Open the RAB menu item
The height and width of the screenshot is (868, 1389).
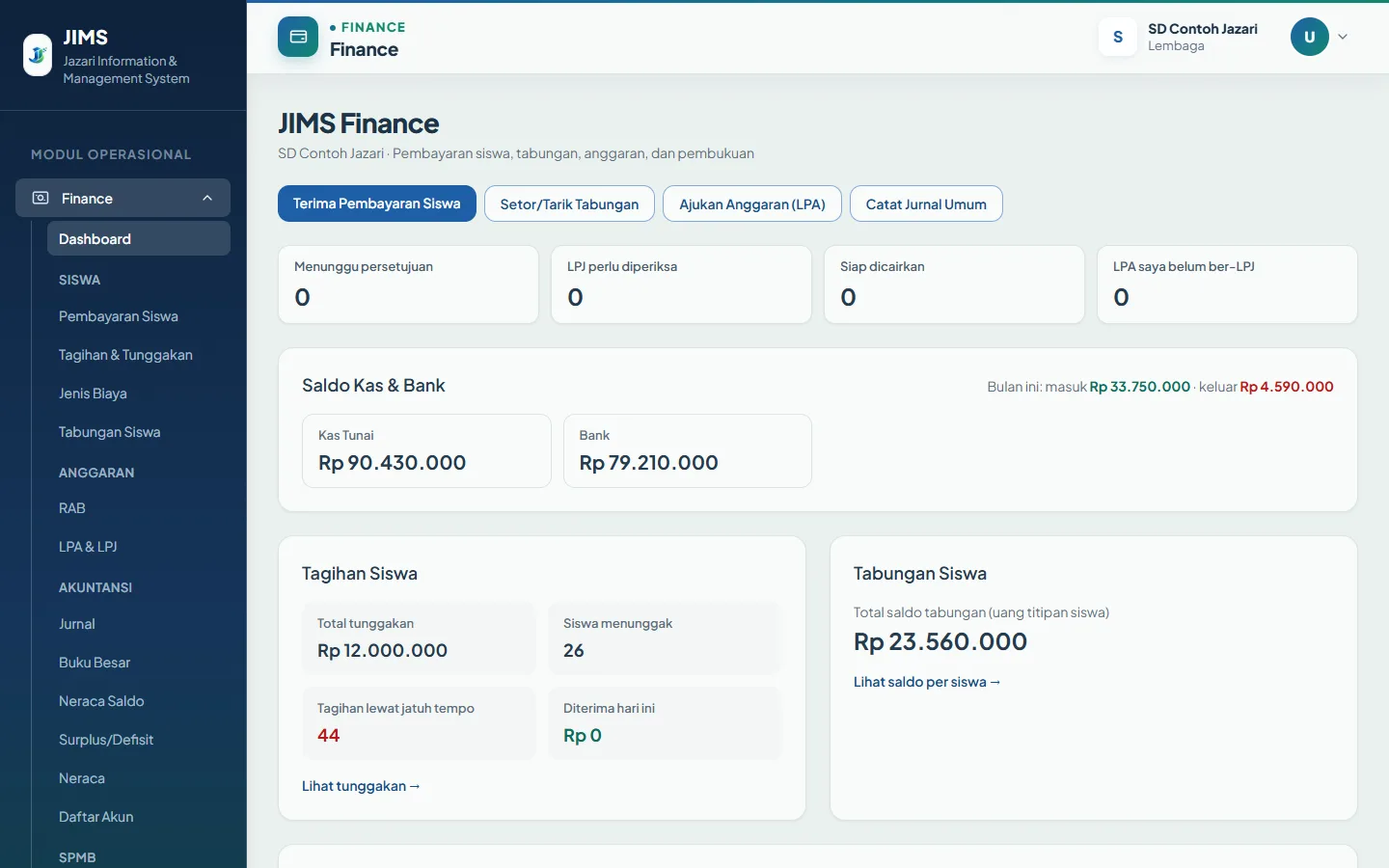point(139,508)
